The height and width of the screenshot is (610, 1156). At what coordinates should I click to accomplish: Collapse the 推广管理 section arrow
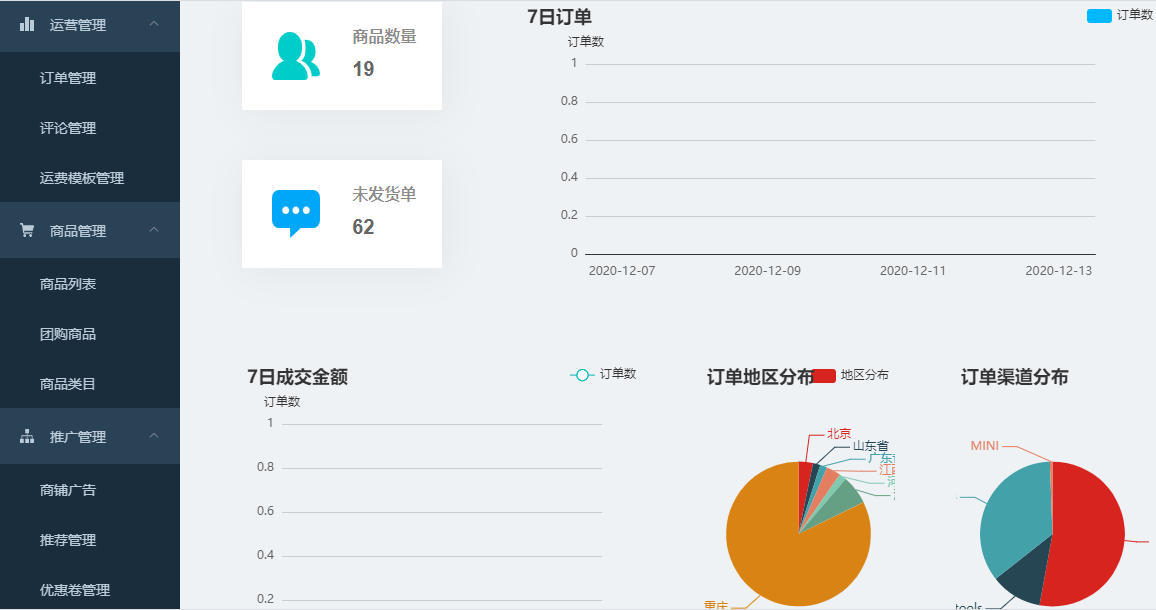pos(154,436)
